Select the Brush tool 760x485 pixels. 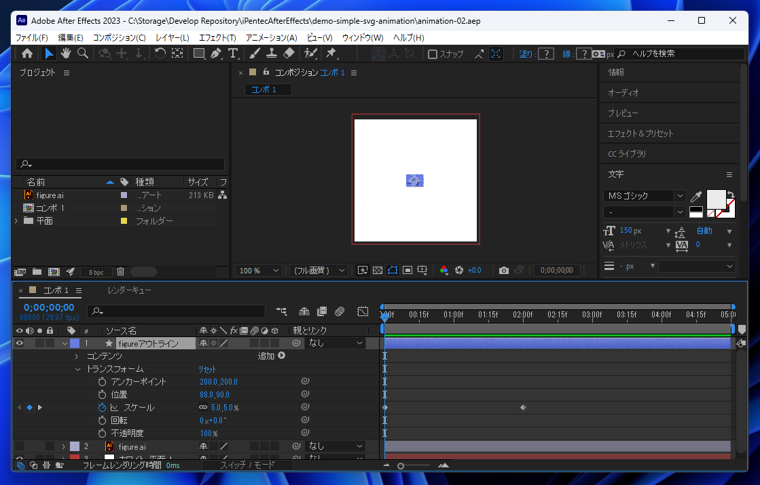255,53
